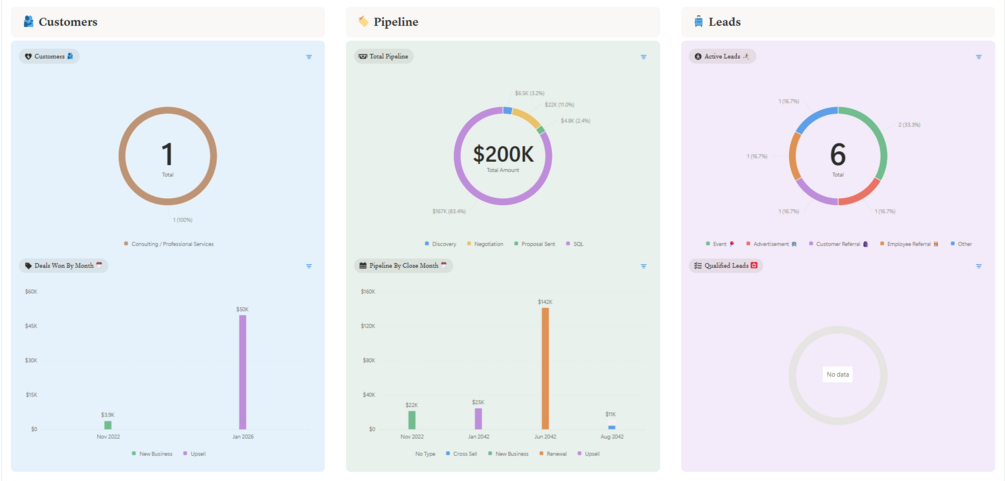Click the purple $25K bar for Jan 2042
Viewport: 1005px width, 481px height.
pyautogui.click(x=478, y=418)
